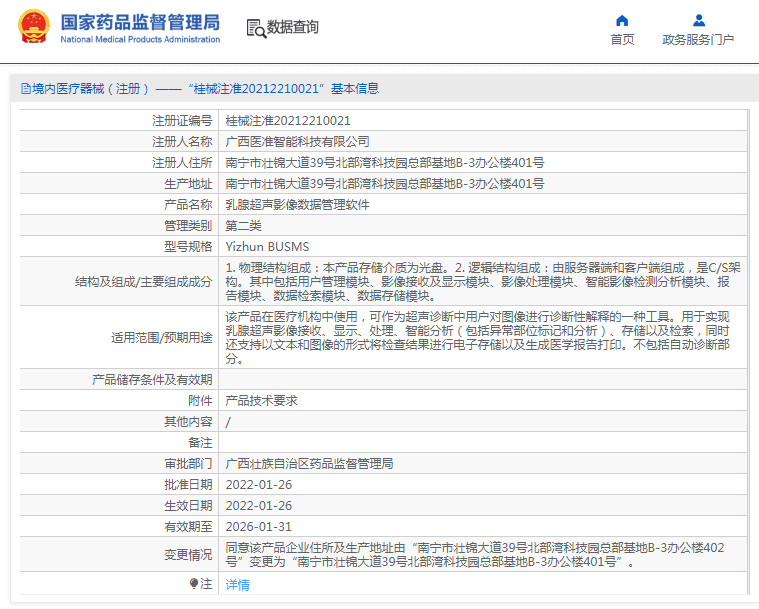Click 产品技术要求 attachment value
Viewport: 759px width, 609px height.
261,401
